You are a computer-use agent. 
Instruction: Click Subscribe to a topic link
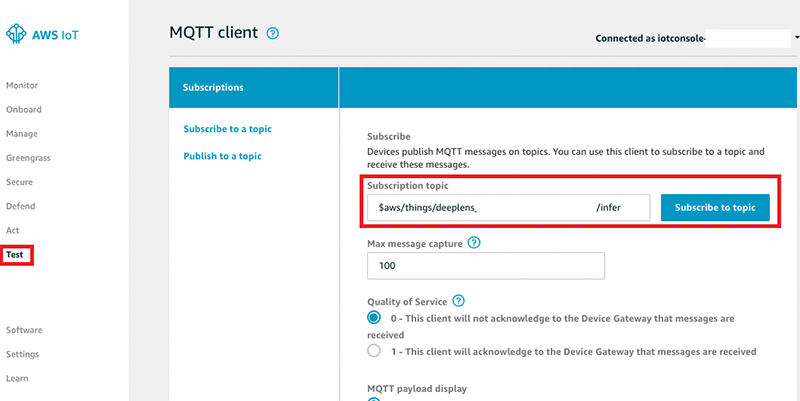click(x=228, y=129)
